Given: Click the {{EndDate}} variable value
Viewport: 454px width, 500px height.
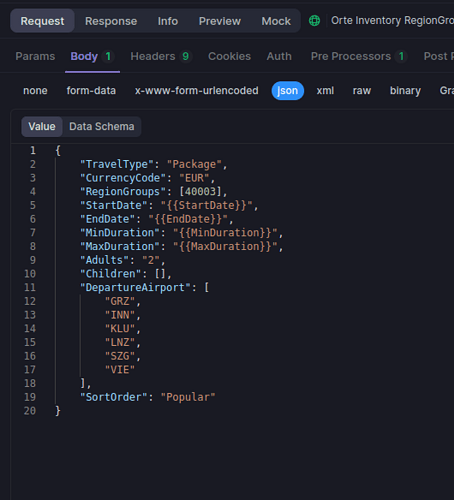Looking at the screenshot, I should pyautogui.click(x=188, y=219).
